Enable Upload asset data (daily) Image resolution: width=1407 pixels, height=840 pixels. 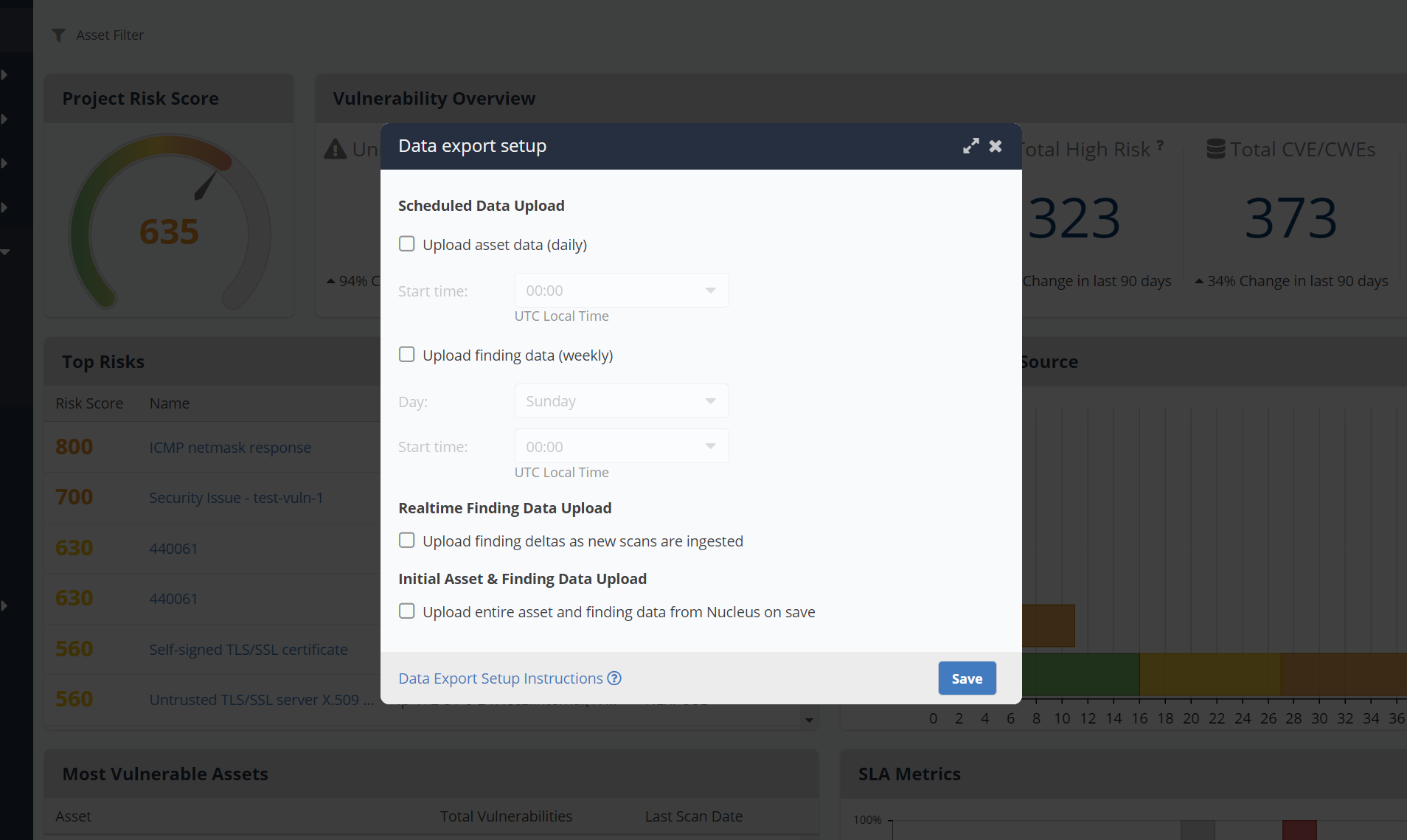coord(407,243)
